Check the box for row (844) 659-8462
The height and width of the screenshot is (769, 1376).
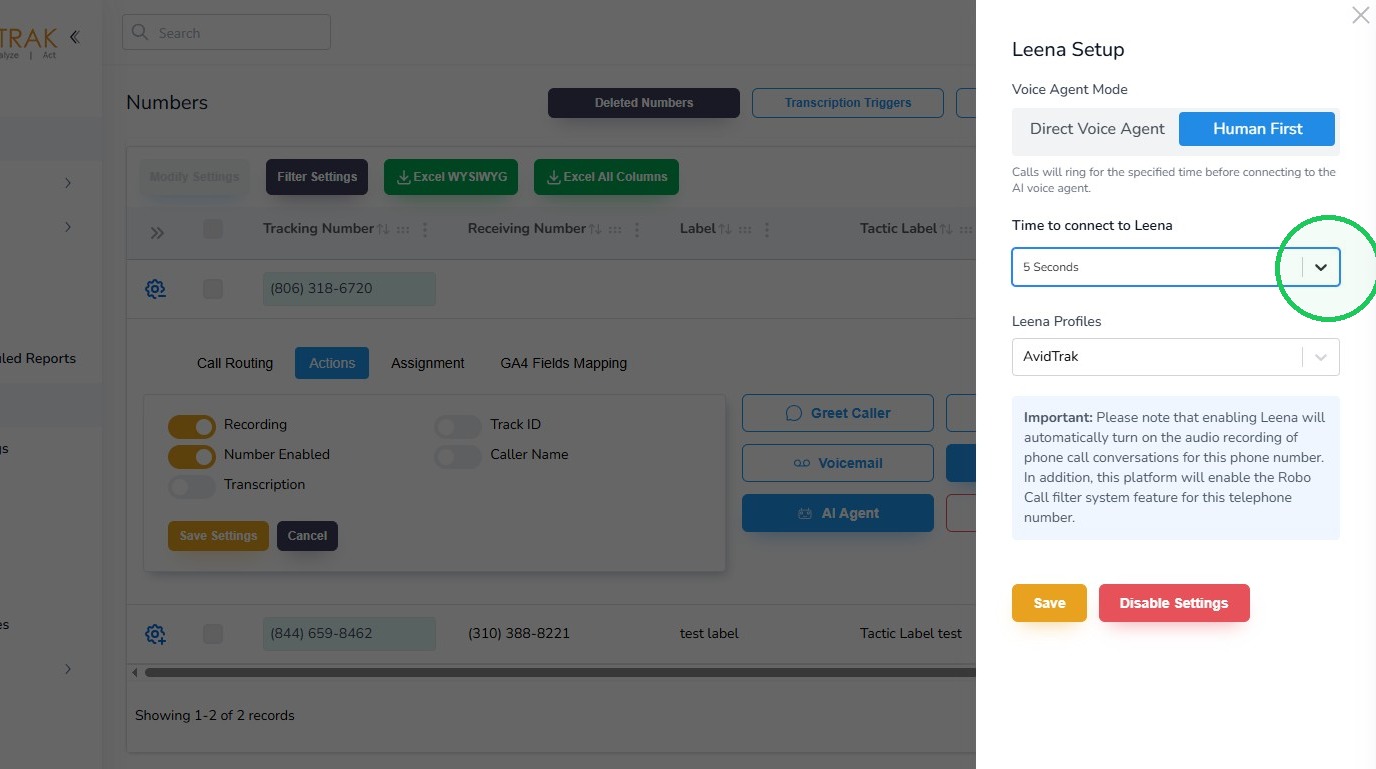[213, 634]
